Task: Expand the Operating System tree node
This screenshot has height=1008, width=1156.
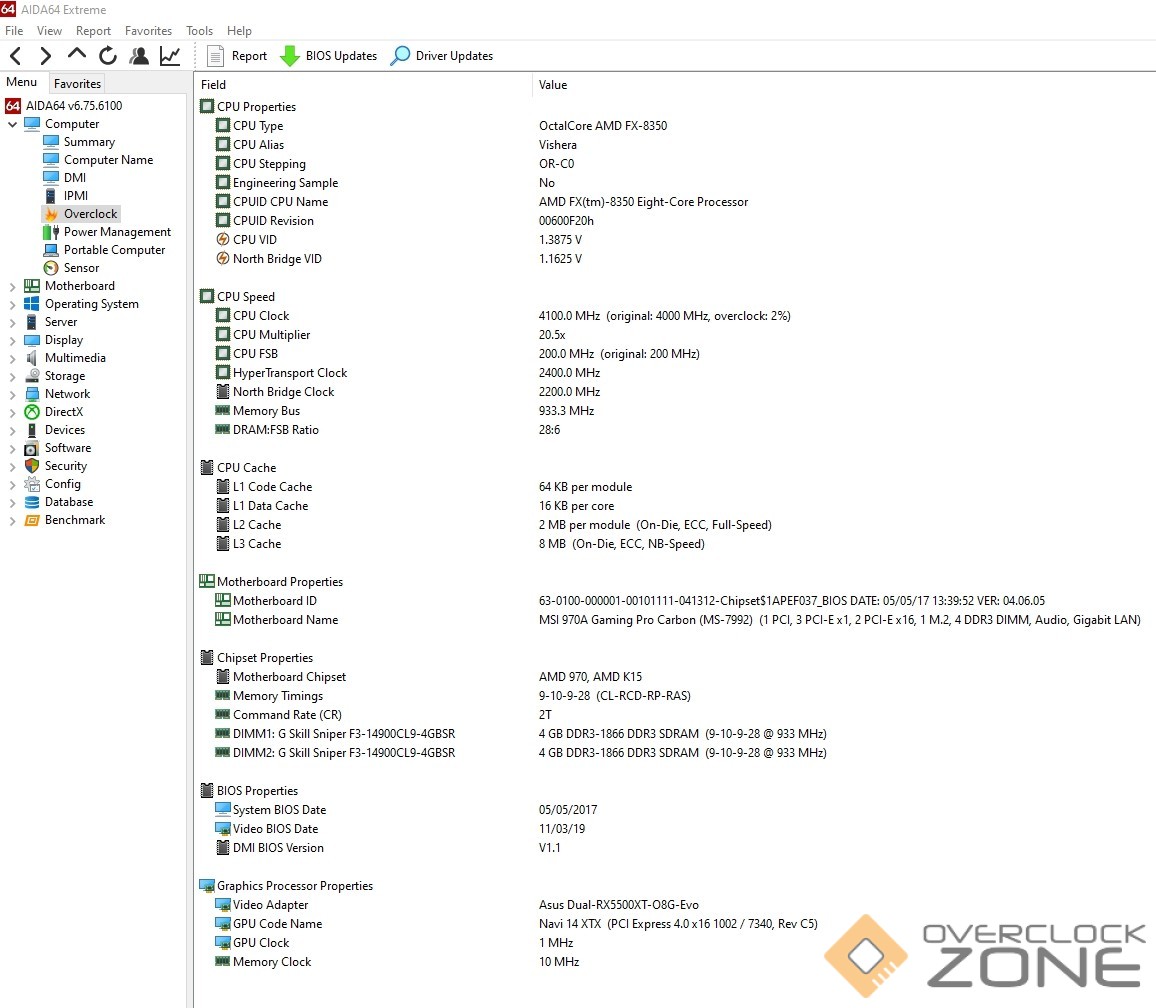Action: [12, 305]
